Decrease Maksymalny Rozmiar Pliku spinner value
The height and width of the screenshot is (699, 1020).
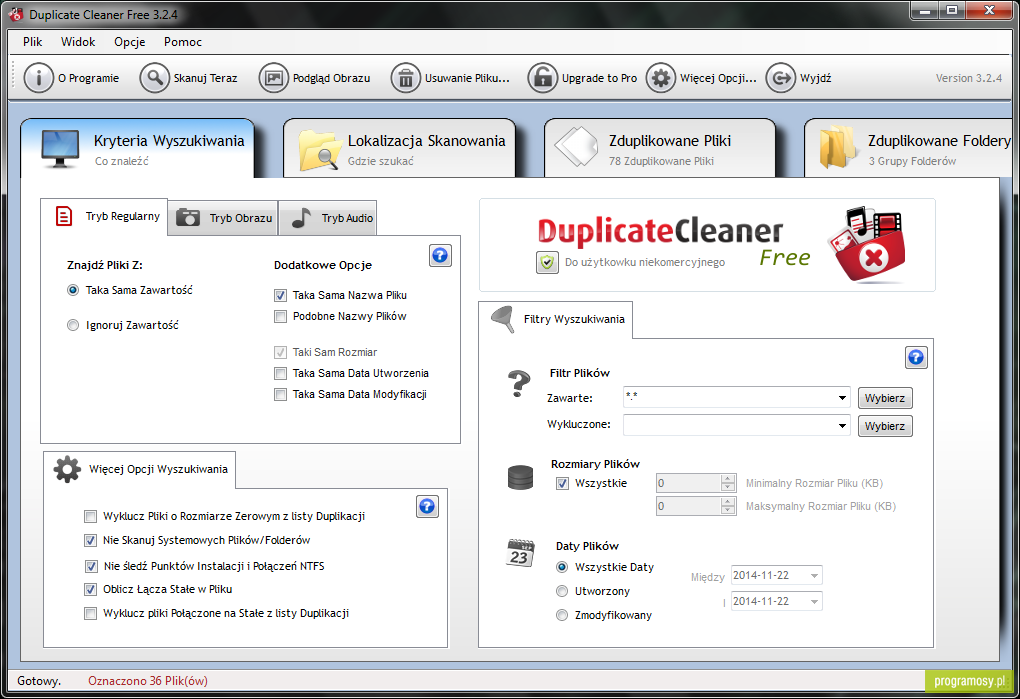728,510
